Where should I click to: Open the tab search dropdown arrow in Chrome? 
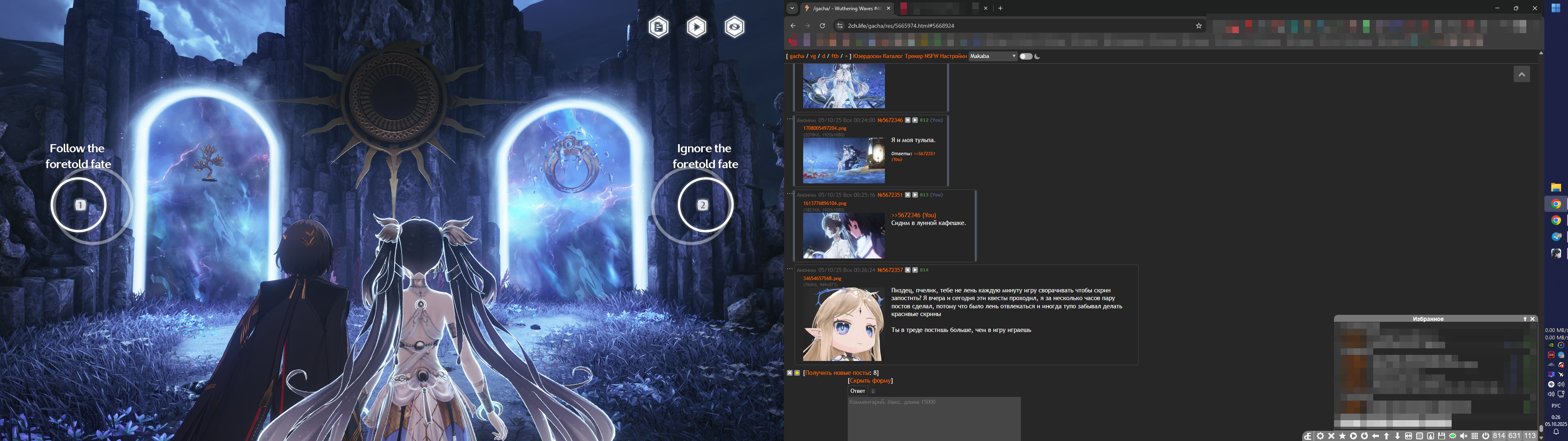(792, 9)
